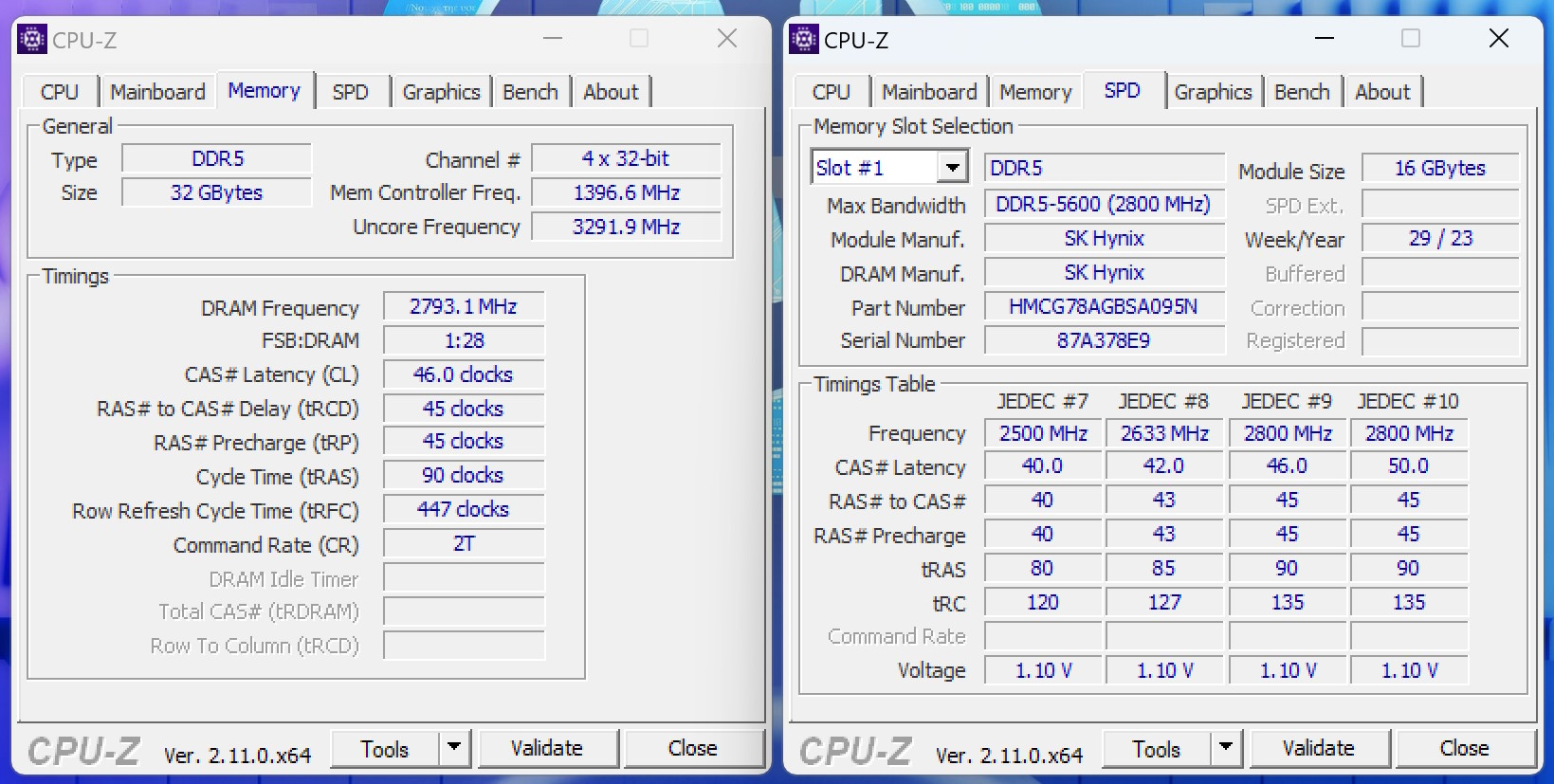Viewport: 1554px width, 784px height.
Task: Open Mainboard tab in left CPU-Z window
Action: click(157, 92)
